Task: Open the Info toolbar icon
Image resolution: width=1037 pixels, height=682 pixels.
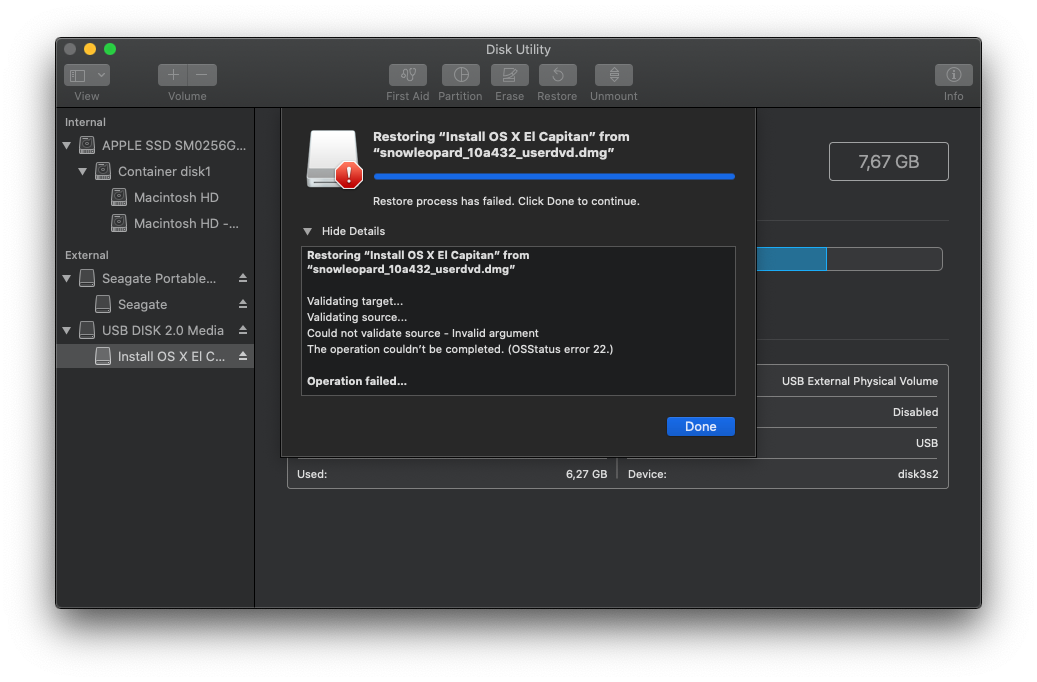Action: (x=953, y=75)
